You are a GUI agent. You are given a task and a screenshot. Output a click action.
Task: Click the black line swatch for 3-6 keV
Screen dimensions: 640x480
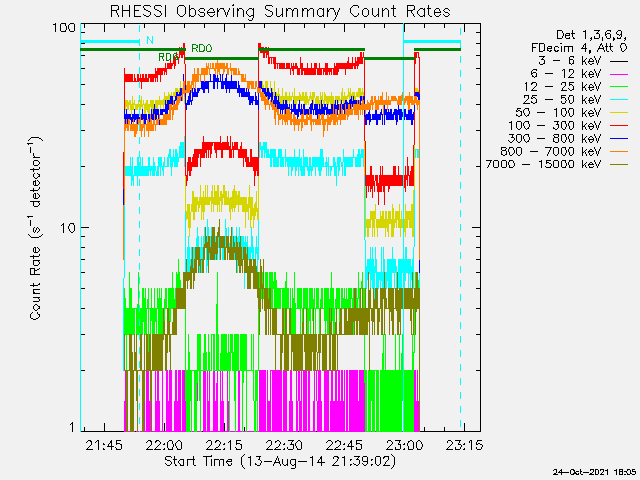click(x=619, y=62)
